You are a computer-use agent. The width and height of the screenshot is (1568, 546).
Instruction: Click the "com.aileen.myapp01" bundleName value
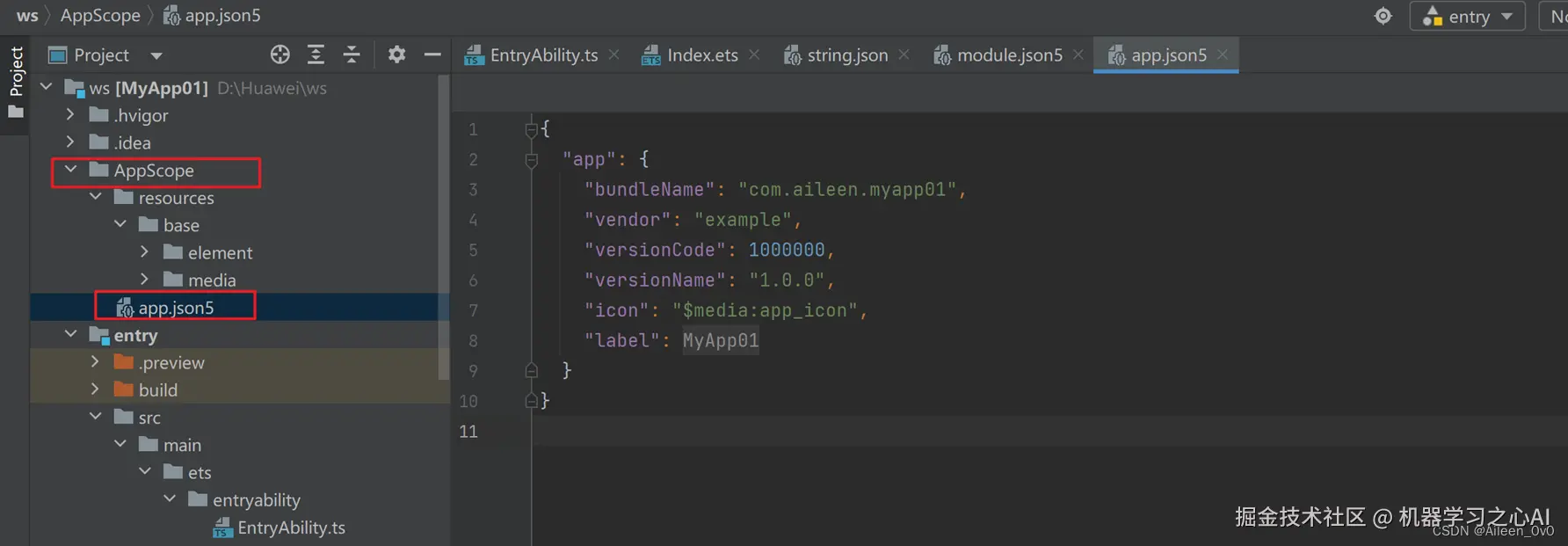[x=846, y=190]
